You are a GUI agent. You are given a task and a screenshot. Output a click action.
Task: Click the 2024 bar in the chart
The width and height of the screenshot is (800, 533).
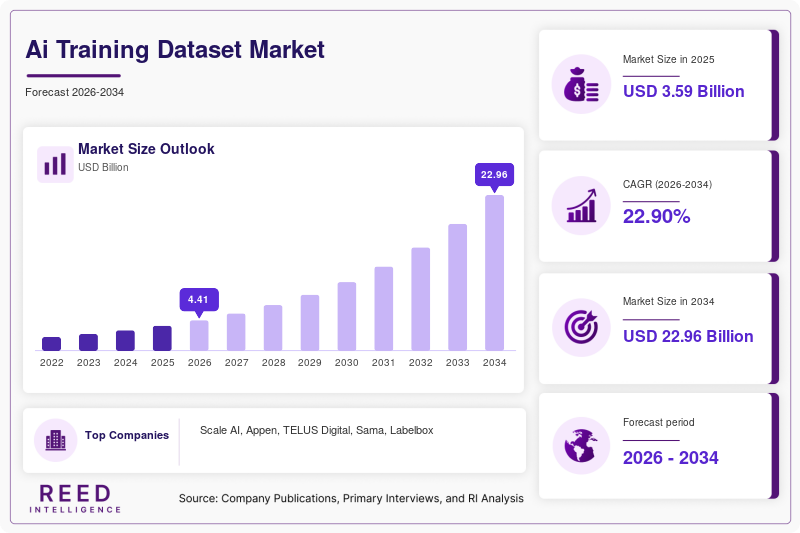point(126,341)
